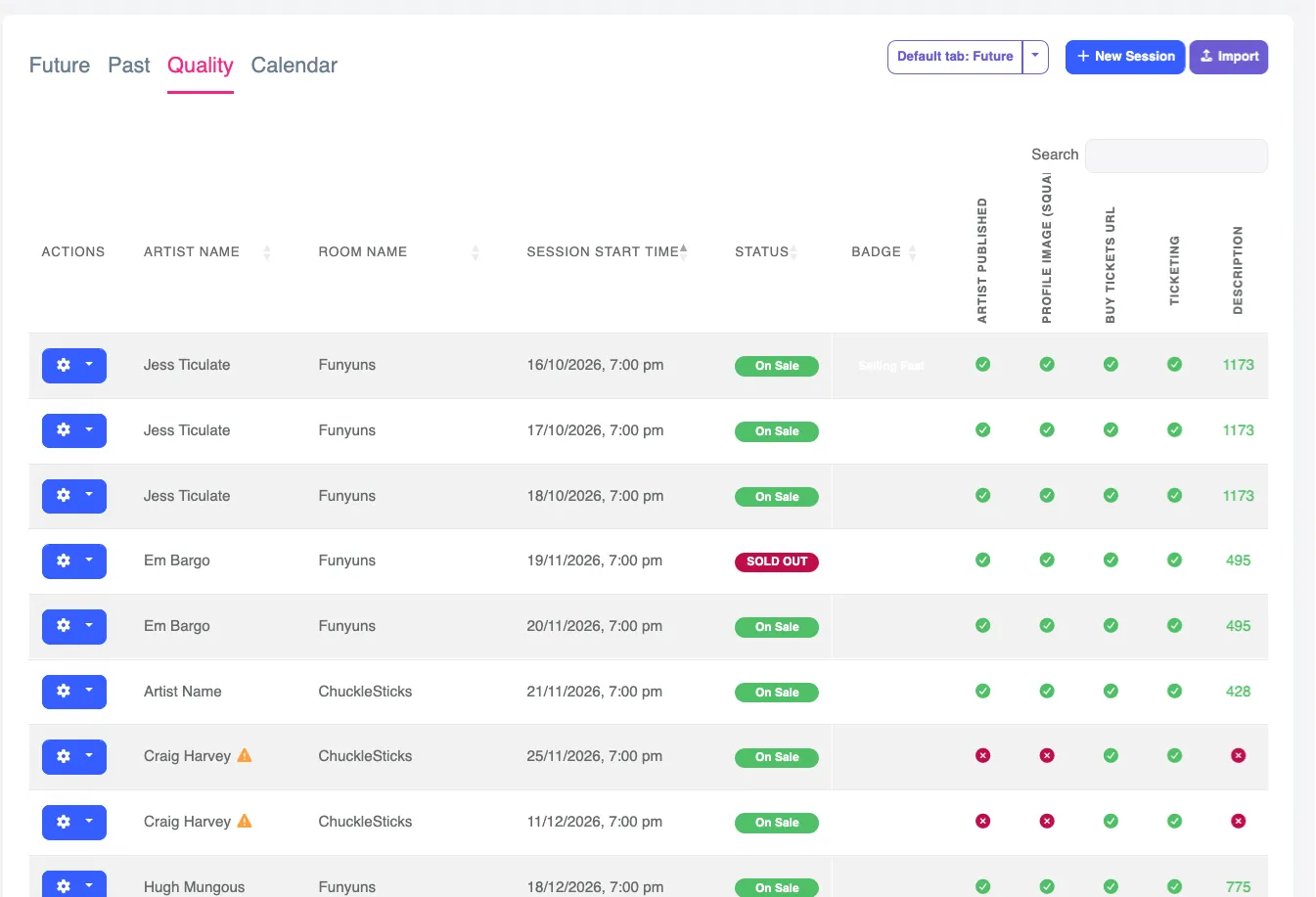Click the artist name Hugh Mungous
Screen dimensions: 1316x897
195,886
